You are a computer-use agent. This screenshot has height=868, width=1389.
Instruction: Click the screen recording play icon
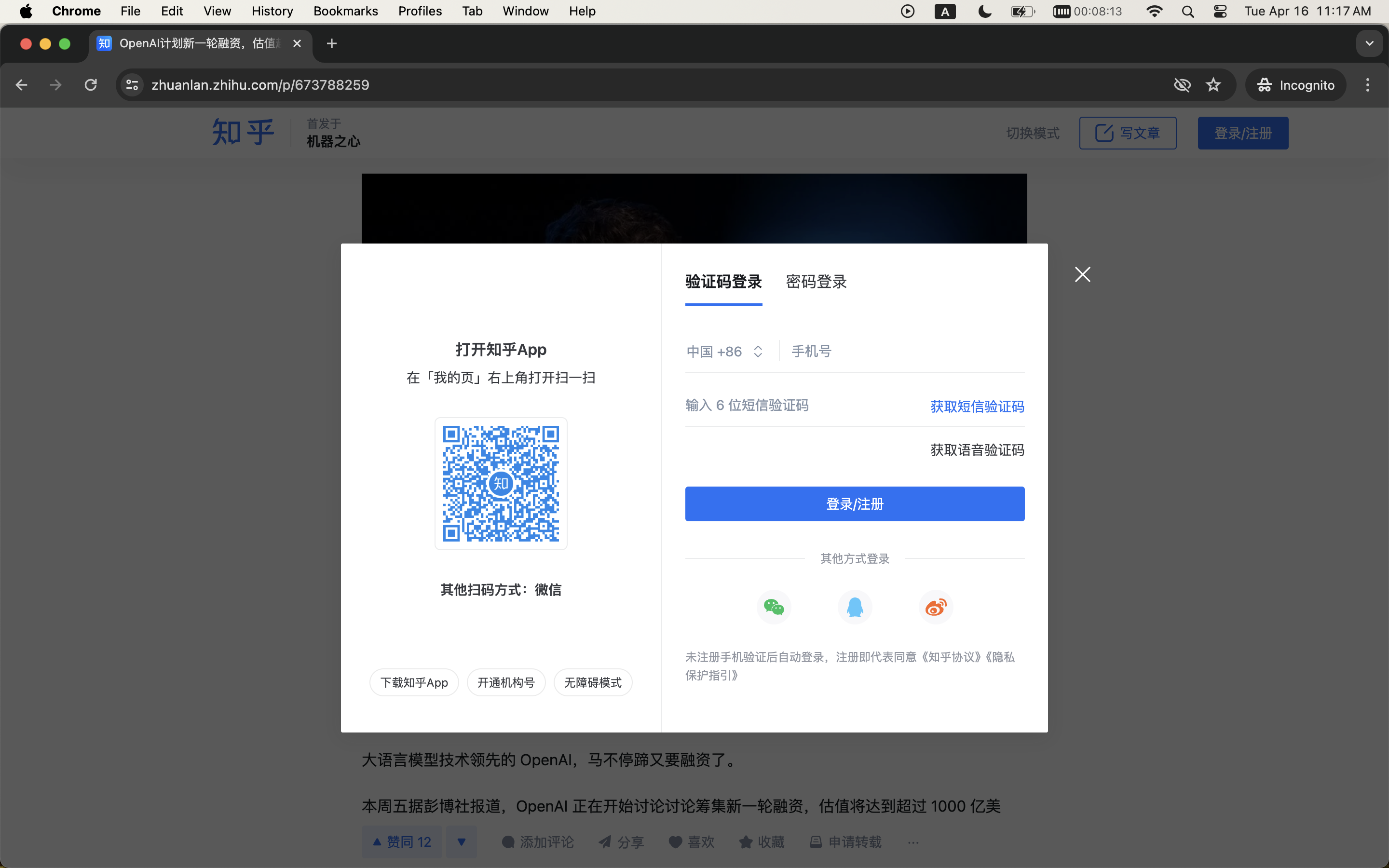pyautogui.click(x=908, y=11)
